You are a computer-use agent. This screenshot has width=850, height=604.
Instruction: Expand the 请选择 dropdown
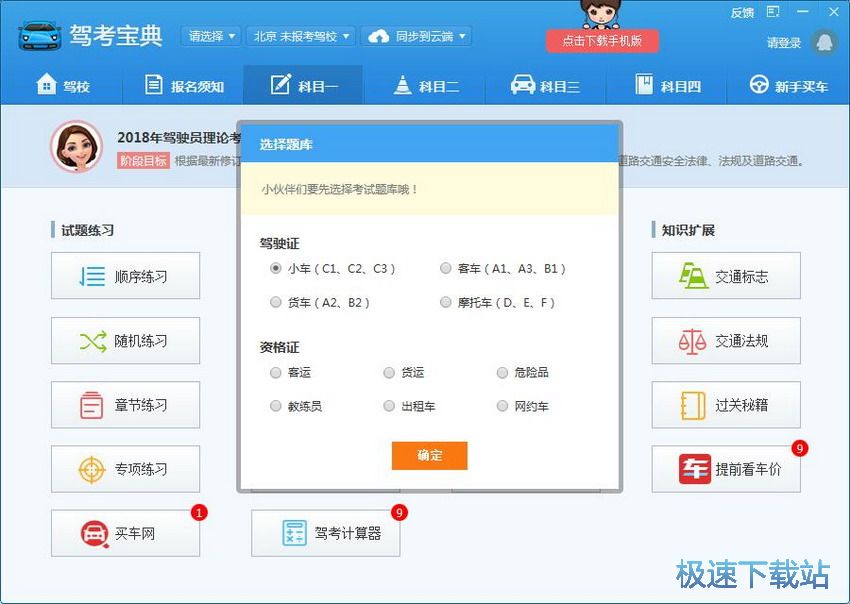click(211, 36)
